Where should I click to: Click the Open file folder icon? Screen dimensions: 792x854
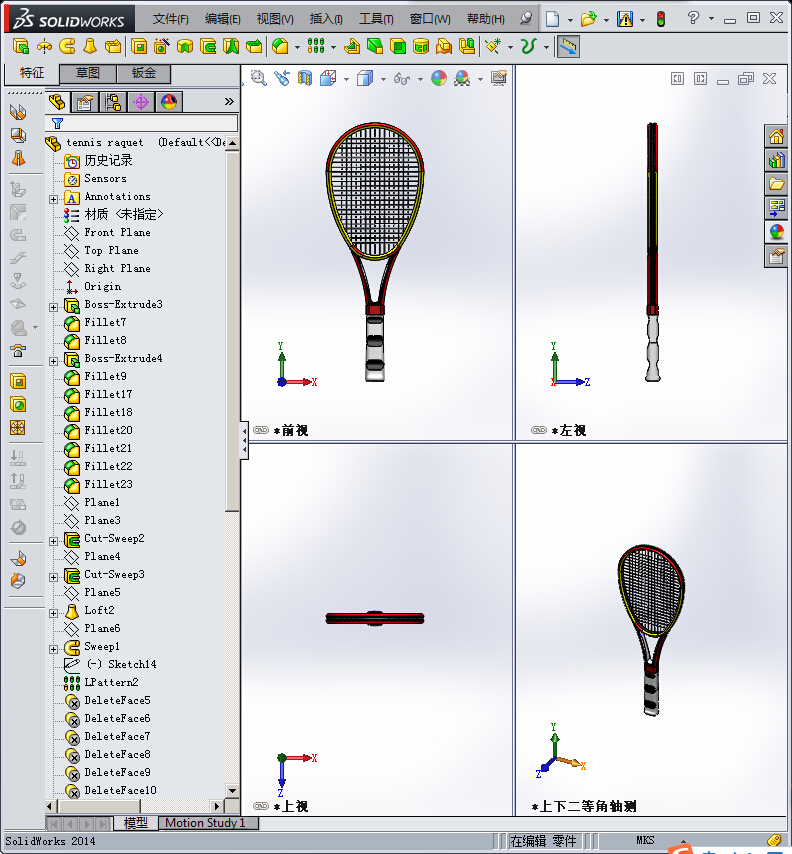(588, 19)
